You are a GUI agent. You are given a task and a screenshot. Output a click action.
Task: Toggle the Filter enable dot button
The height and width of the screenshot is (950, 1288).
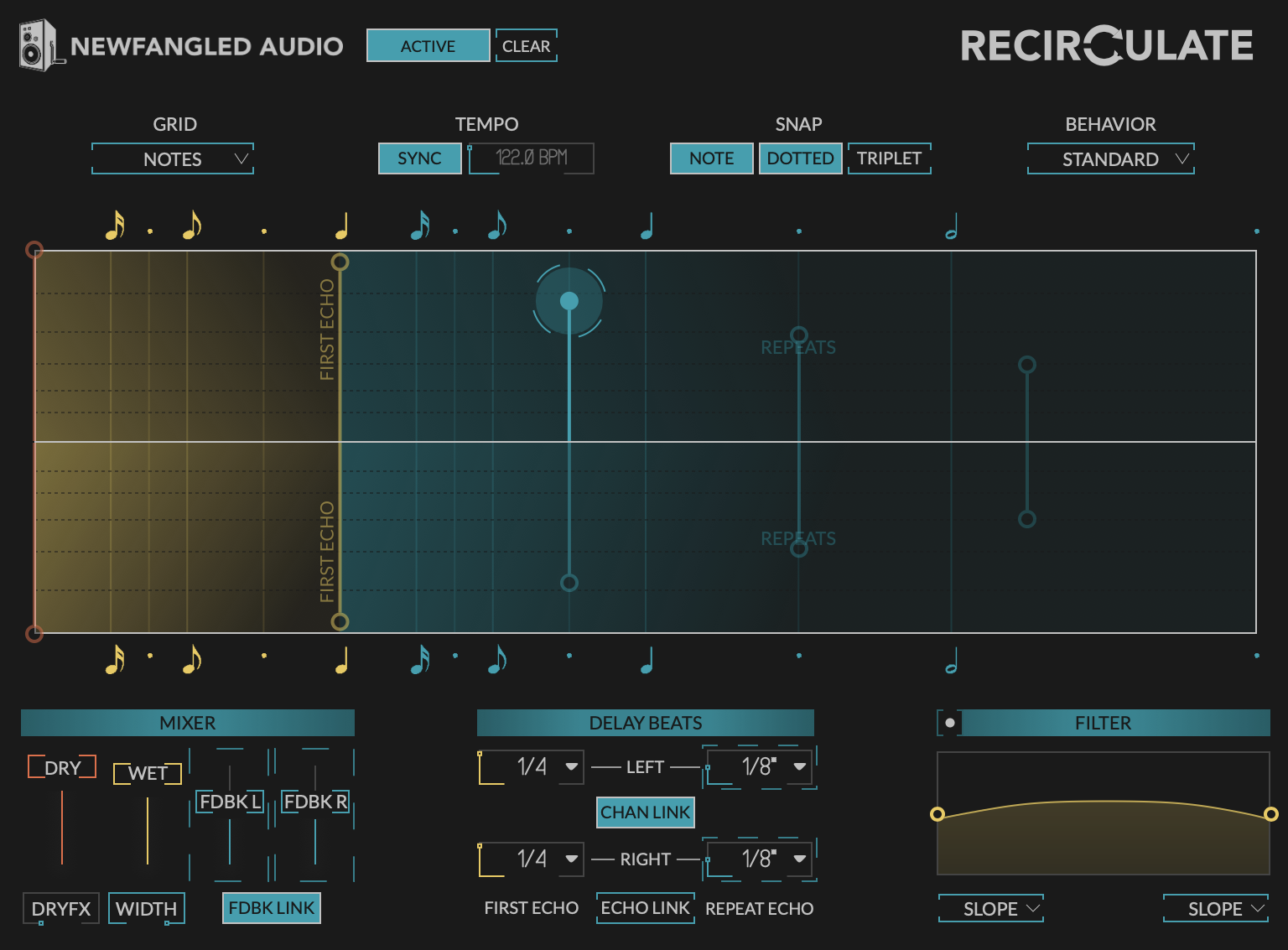pos(949,723)
